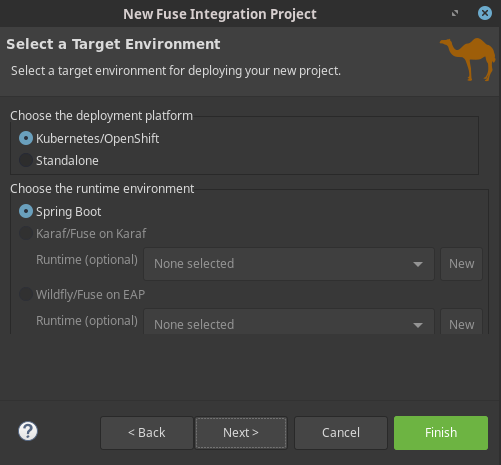
Task: Click New beside the Karaf runtime dropdown
Action: [461, 264]
